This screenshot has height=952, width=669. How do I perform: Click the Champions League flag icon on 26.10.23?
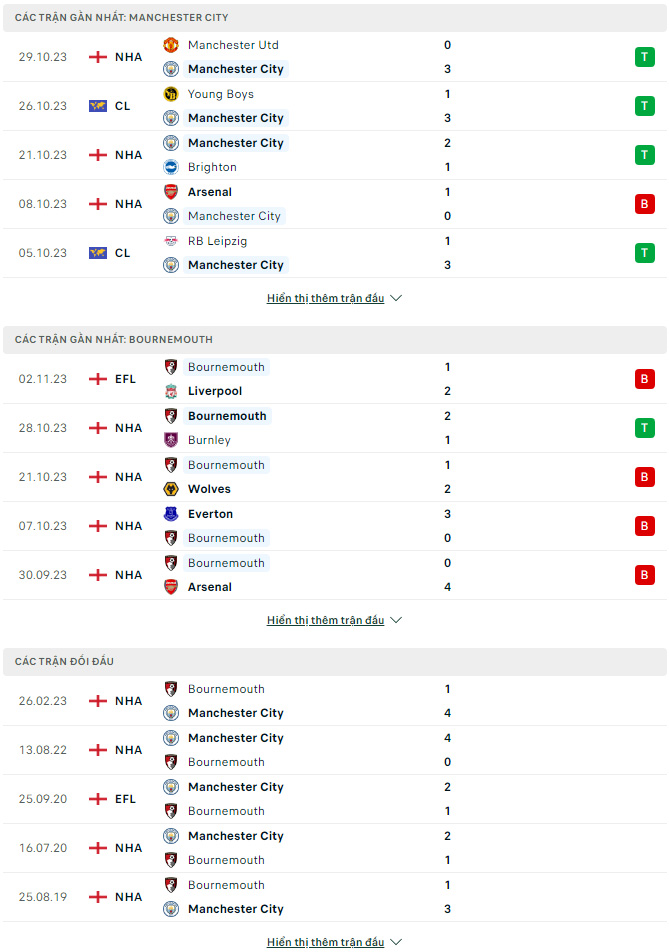coord(98,106)
